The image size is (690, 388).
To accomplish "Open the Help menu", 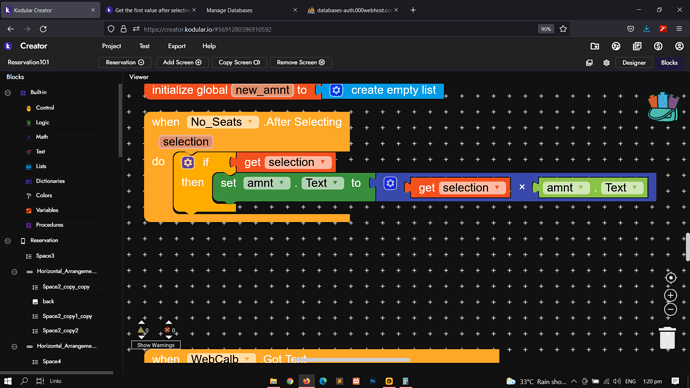I will pyautogui.click(x=209, y=46).
